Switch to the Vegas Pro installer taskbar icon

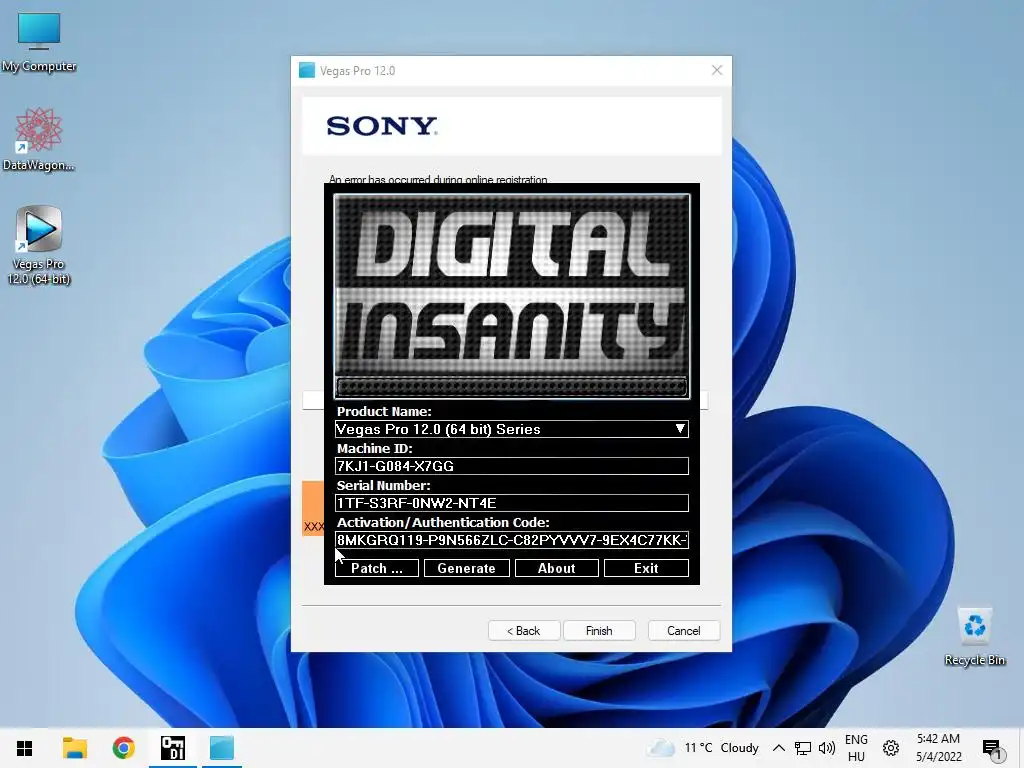pyautogui.click(x=222, y=748)
